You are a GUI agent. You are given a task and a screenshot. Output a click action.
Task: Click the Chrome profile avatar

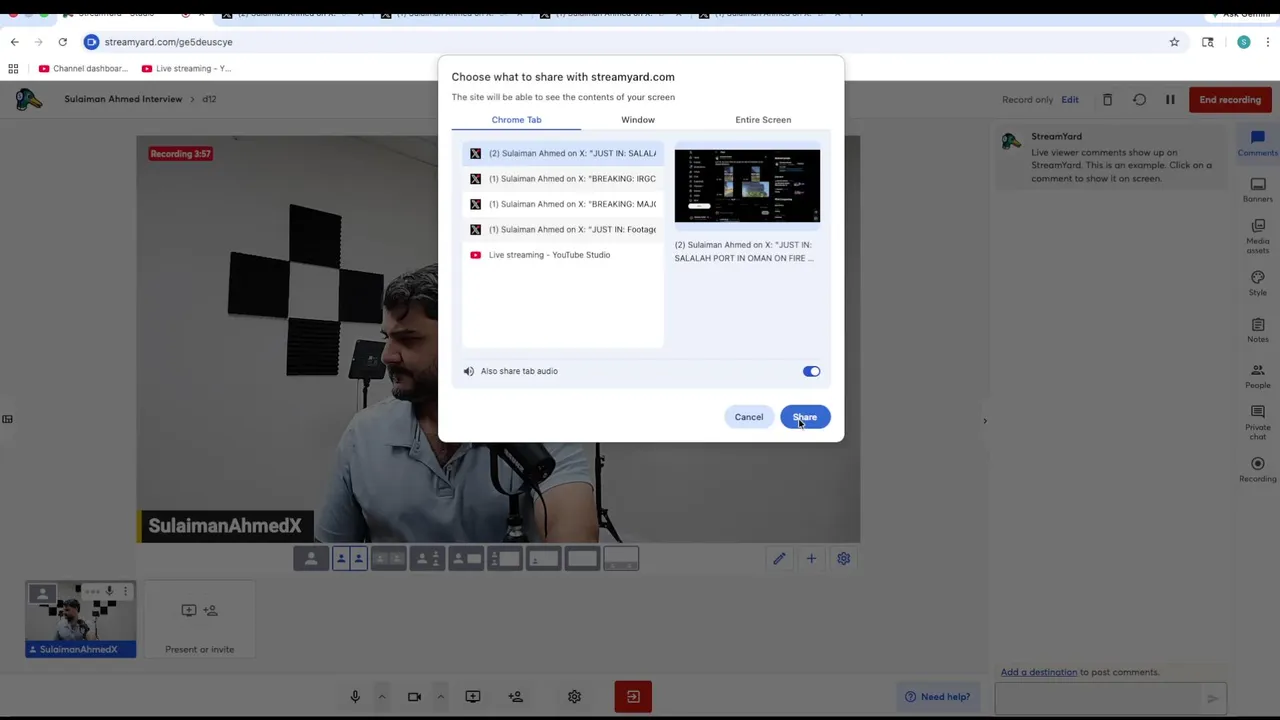(1243, 42)
